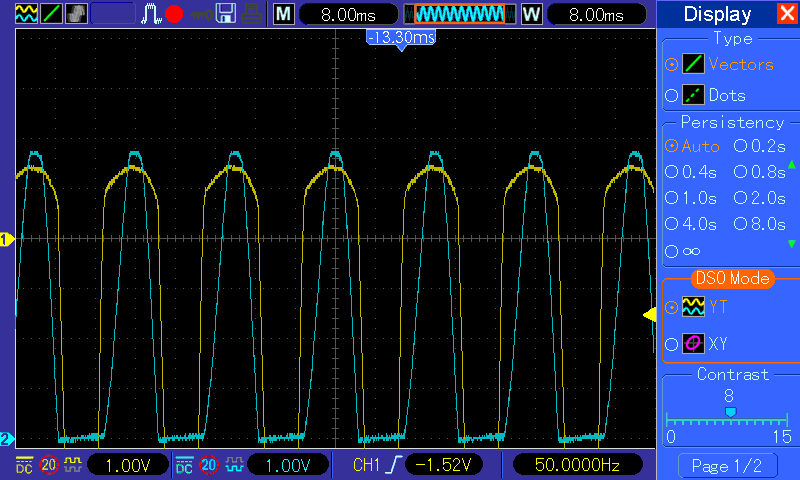This screenshot has width=800, height=480.
Task: Click the M main timebase label
Action: 284,14
